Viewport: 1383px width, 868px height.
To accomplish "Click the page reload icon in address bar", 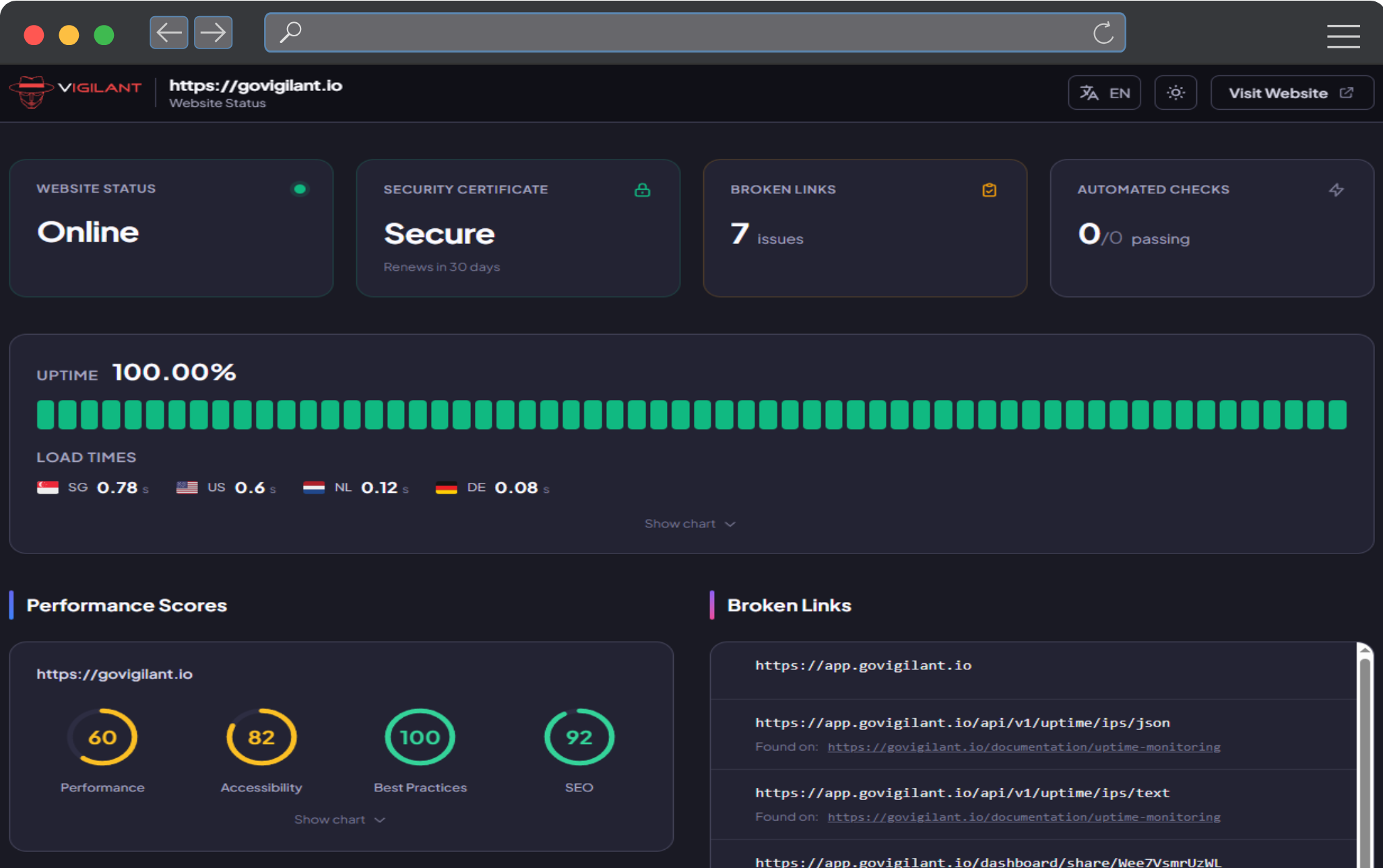I will tap(1103, 32).
